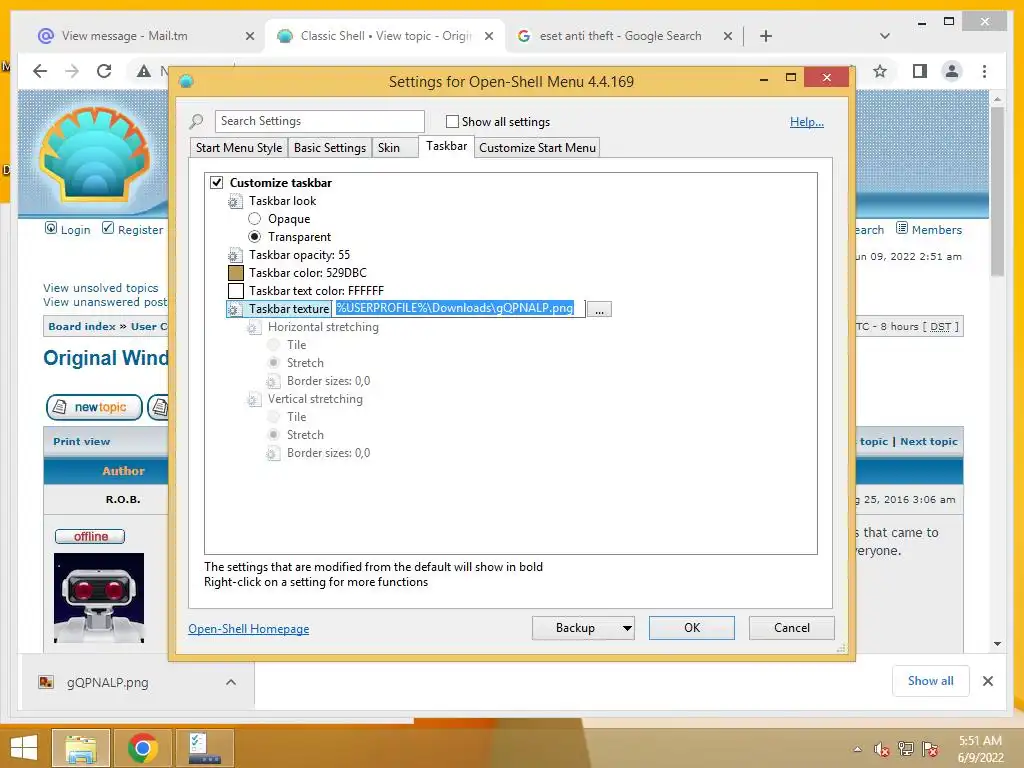Click the Taskbar text color swatch

(x=236, y=291)
